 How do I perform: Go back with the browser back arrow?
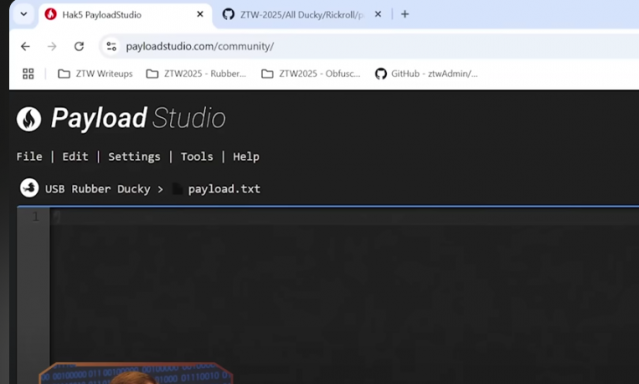pyautogui.click(x=25, y=46)
